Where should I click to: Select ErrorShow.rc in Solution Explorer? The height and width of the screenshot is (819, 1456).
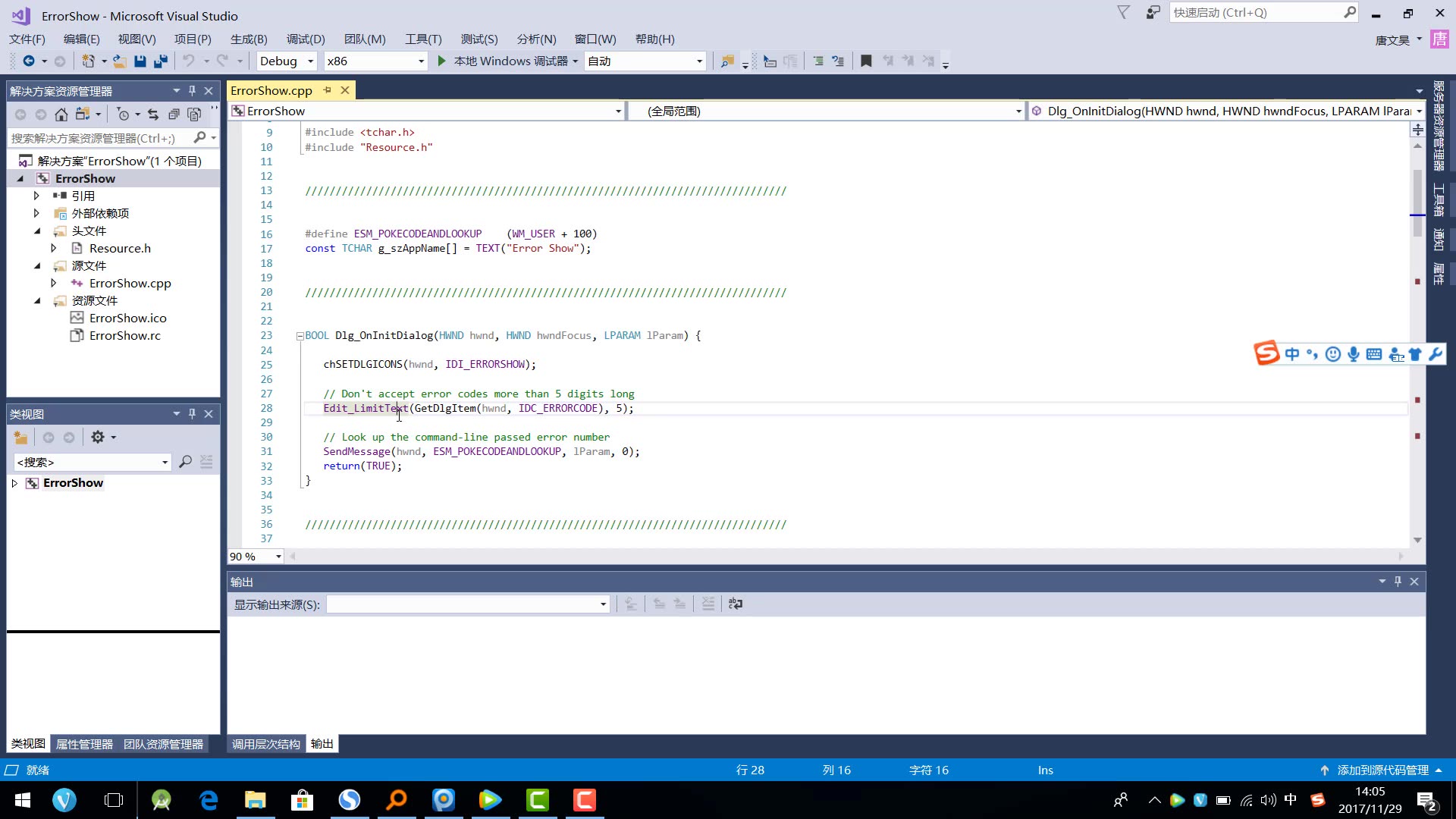point(124,336)
